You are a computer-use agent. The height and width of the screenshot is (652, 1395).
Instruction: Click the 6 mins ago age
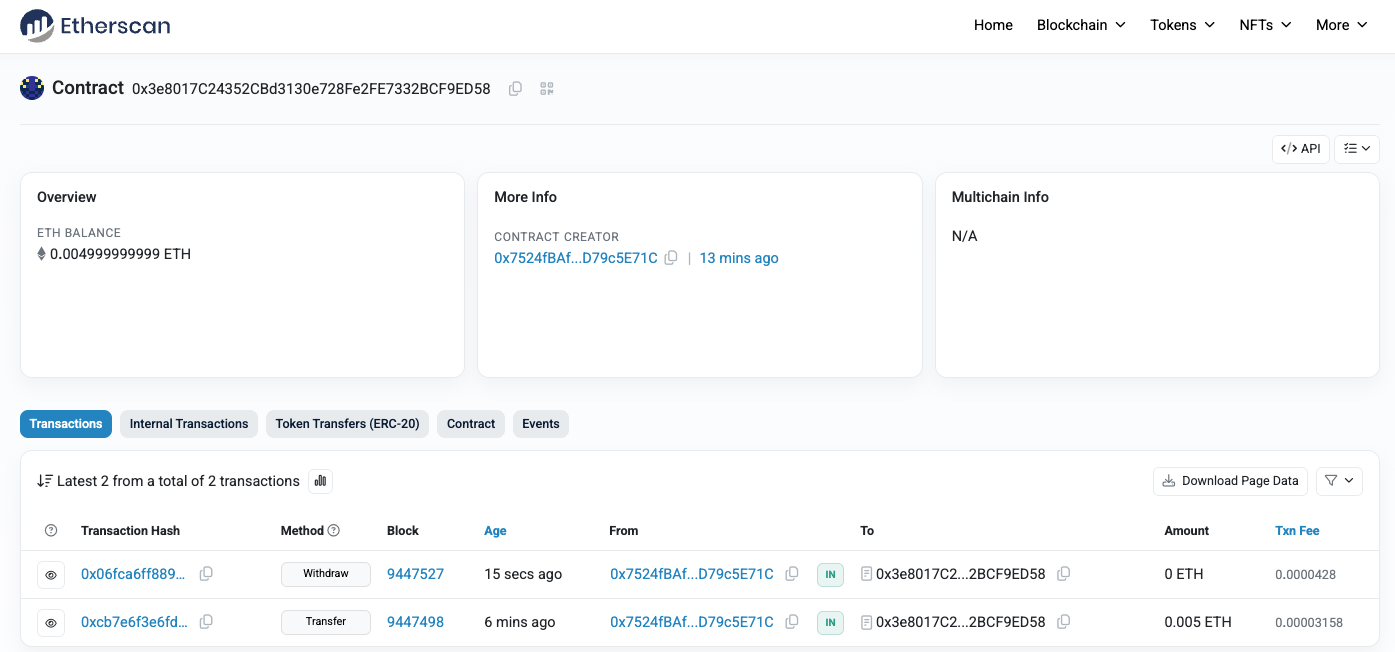click(519, 622)
